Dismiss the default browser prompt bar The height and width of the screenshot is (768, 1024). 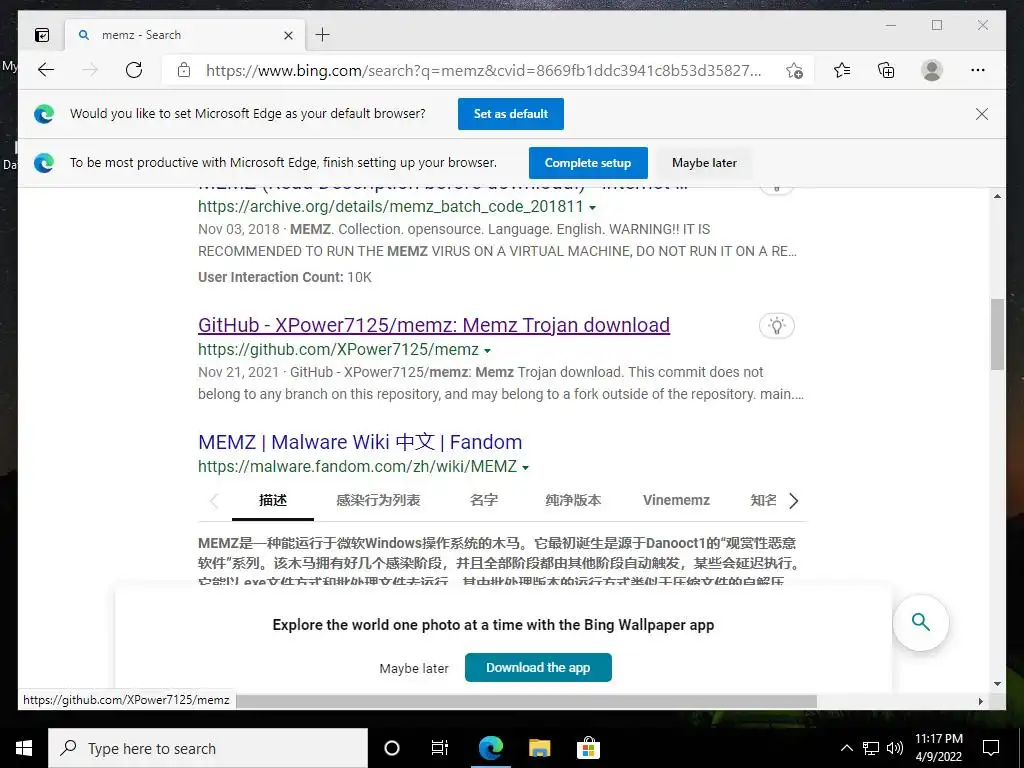[982, 114]
